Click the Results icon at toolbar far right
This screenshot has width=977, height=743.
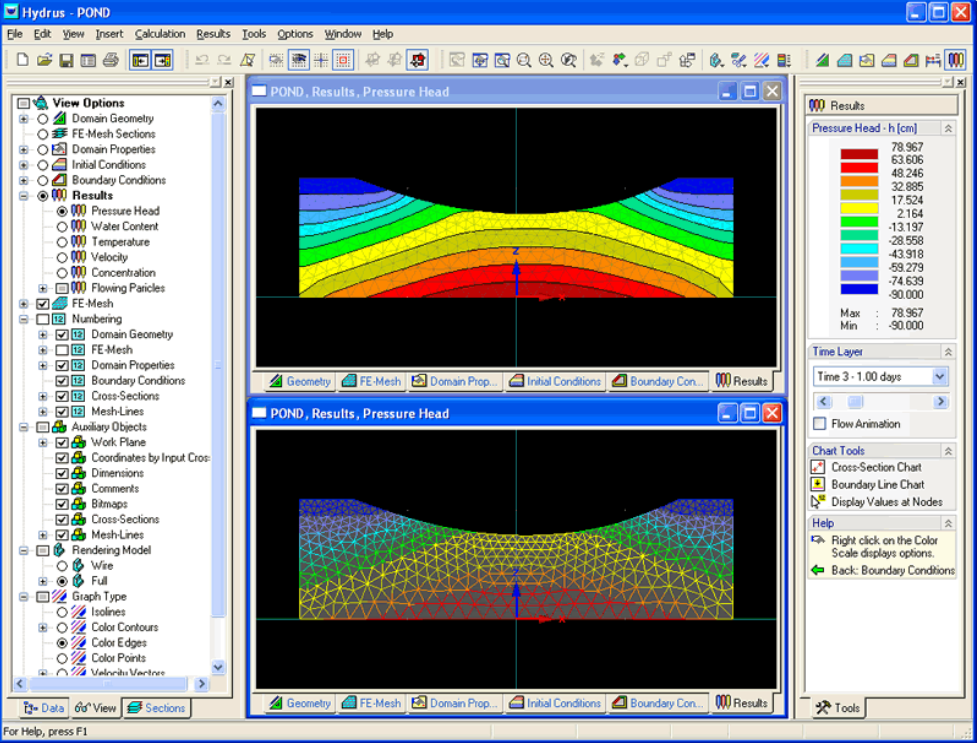955,60
